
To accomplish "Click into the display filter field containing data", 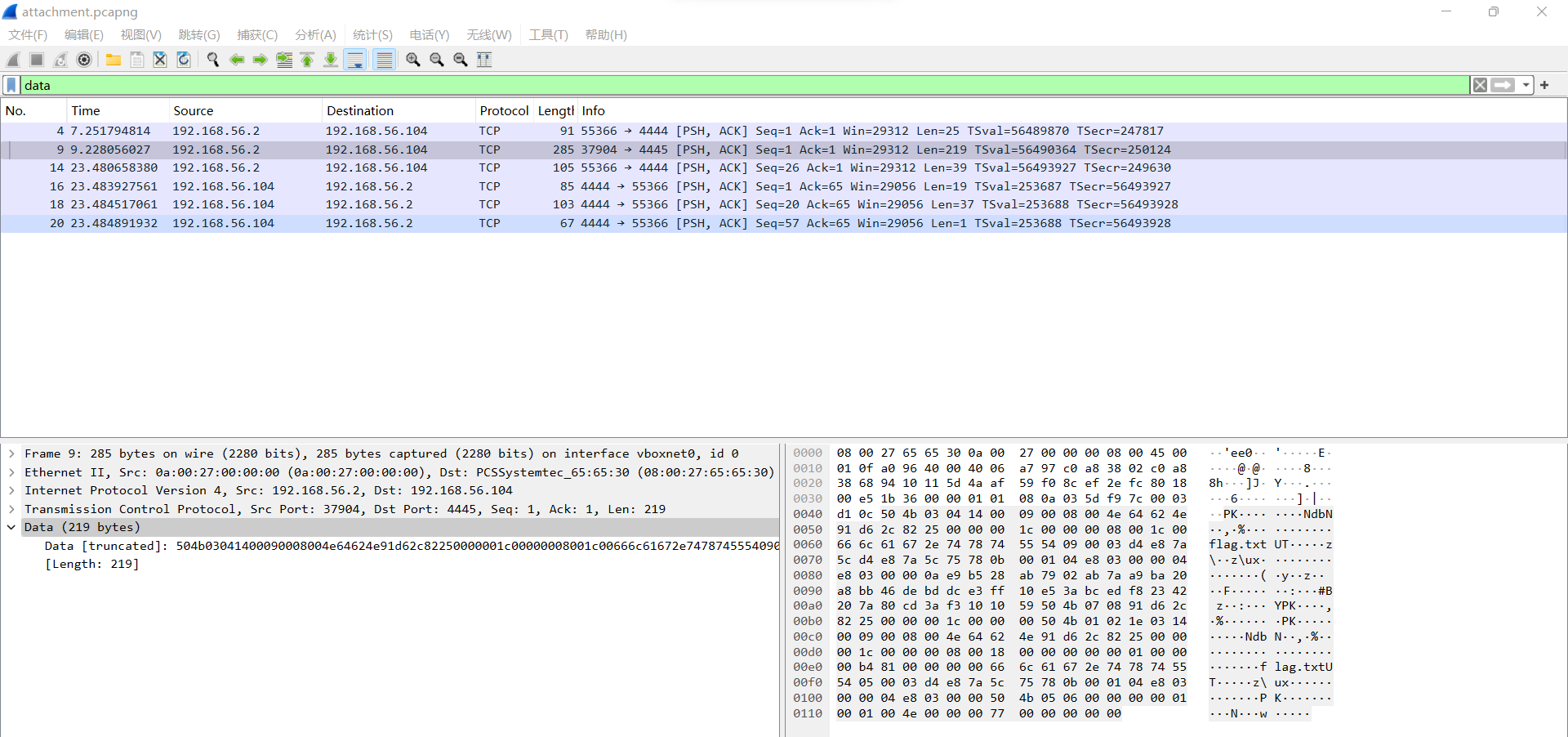I will coord(743,85).
